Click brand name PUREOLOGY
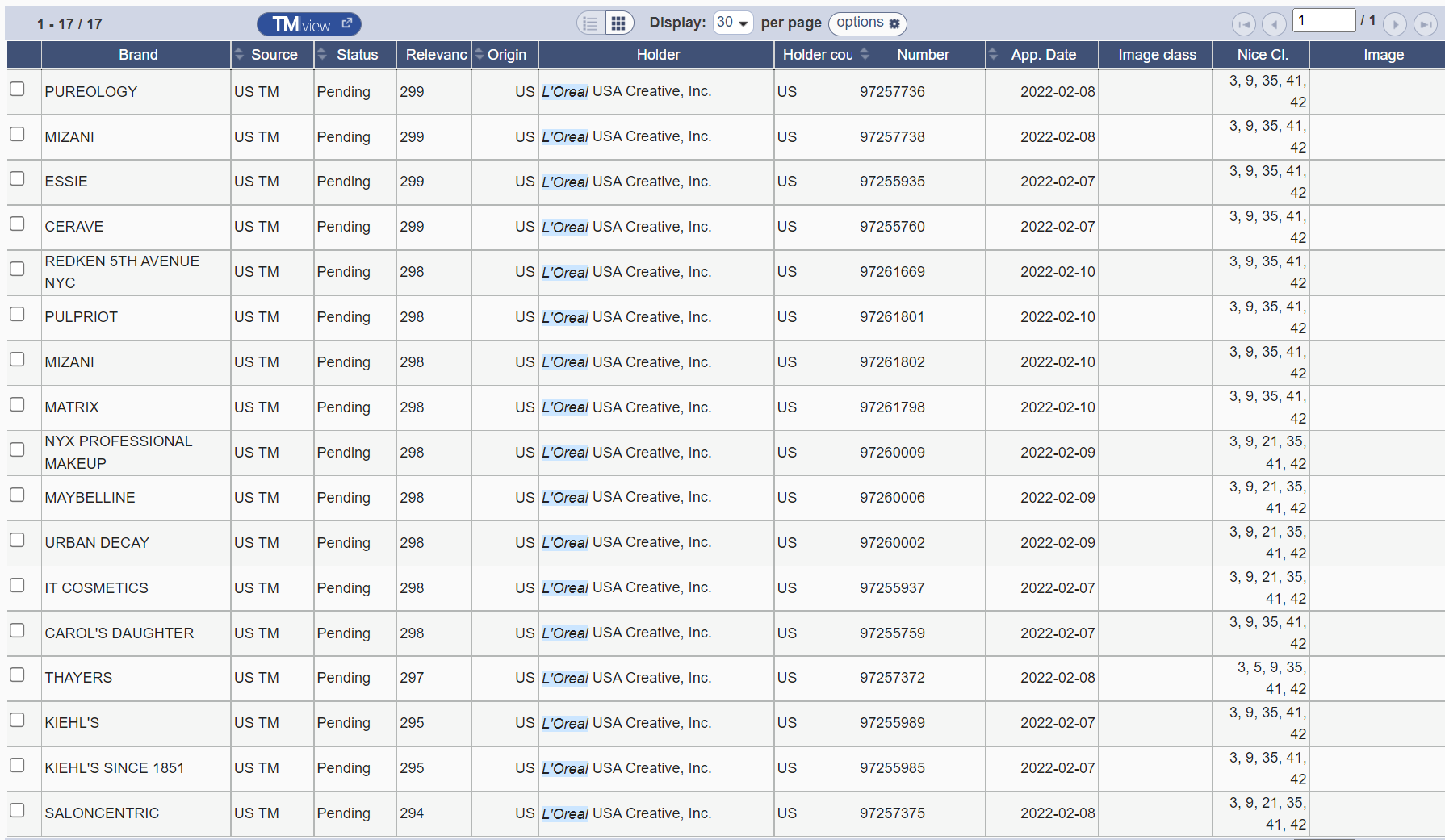The width and height of the screenshot is (1445, 840). click(91, 92)
